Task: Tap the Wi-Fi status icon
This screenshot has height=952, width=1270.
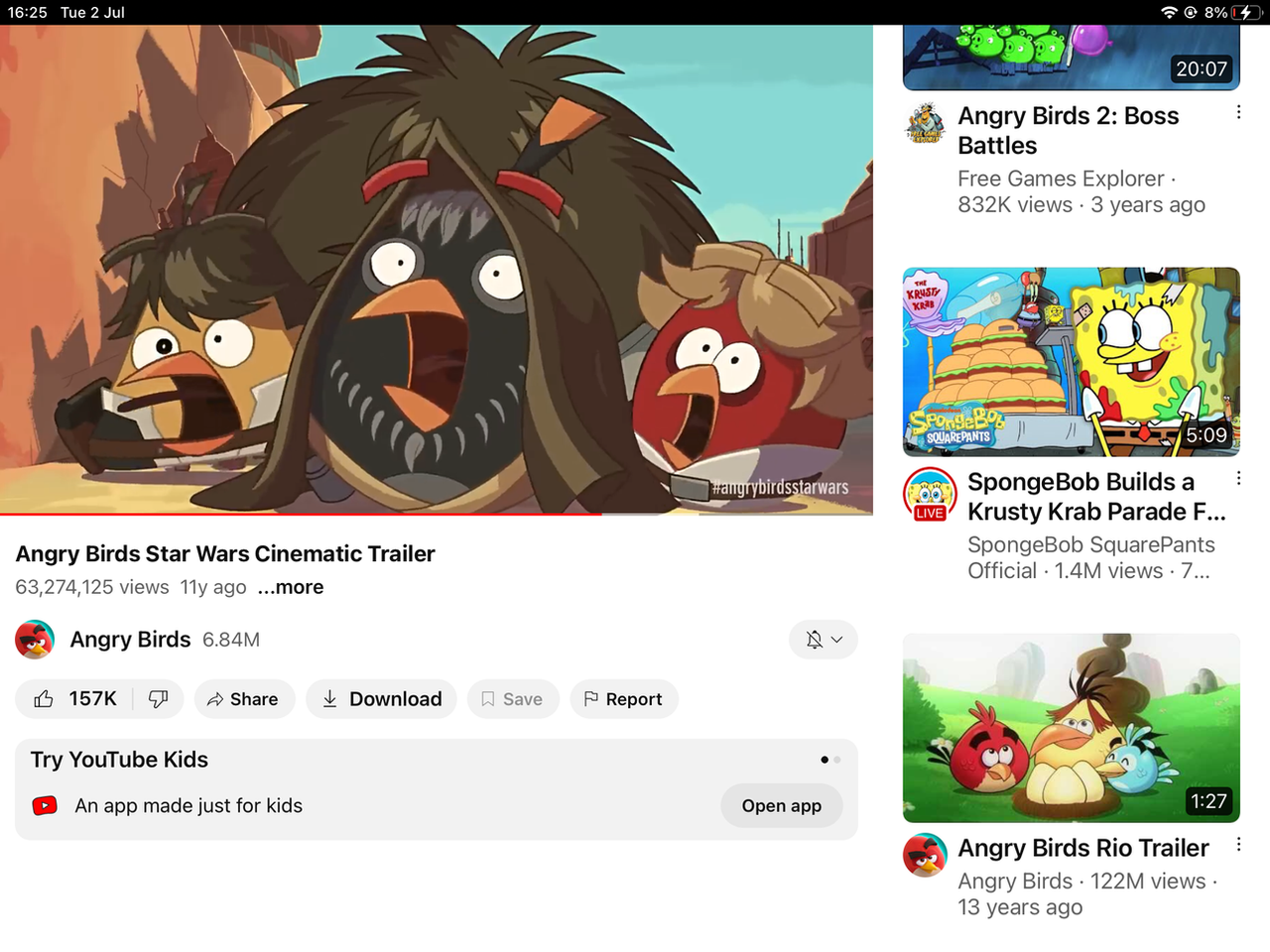Action: (x=1169, y=12)
